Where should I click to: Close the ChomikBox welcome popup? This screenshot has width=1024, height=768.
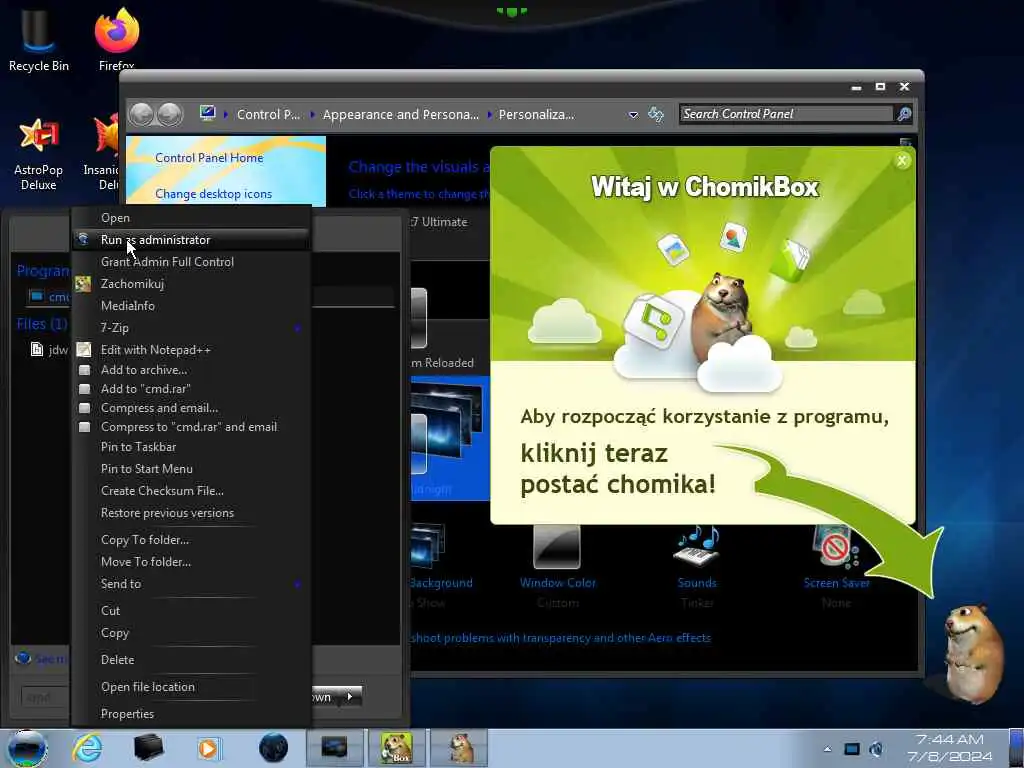click(902, 161)
